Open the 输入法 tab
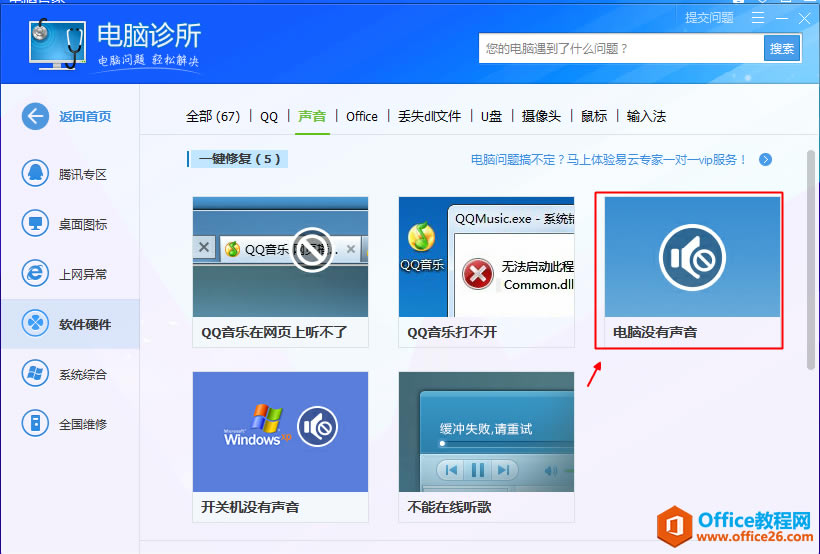 (x=646, y=116)
